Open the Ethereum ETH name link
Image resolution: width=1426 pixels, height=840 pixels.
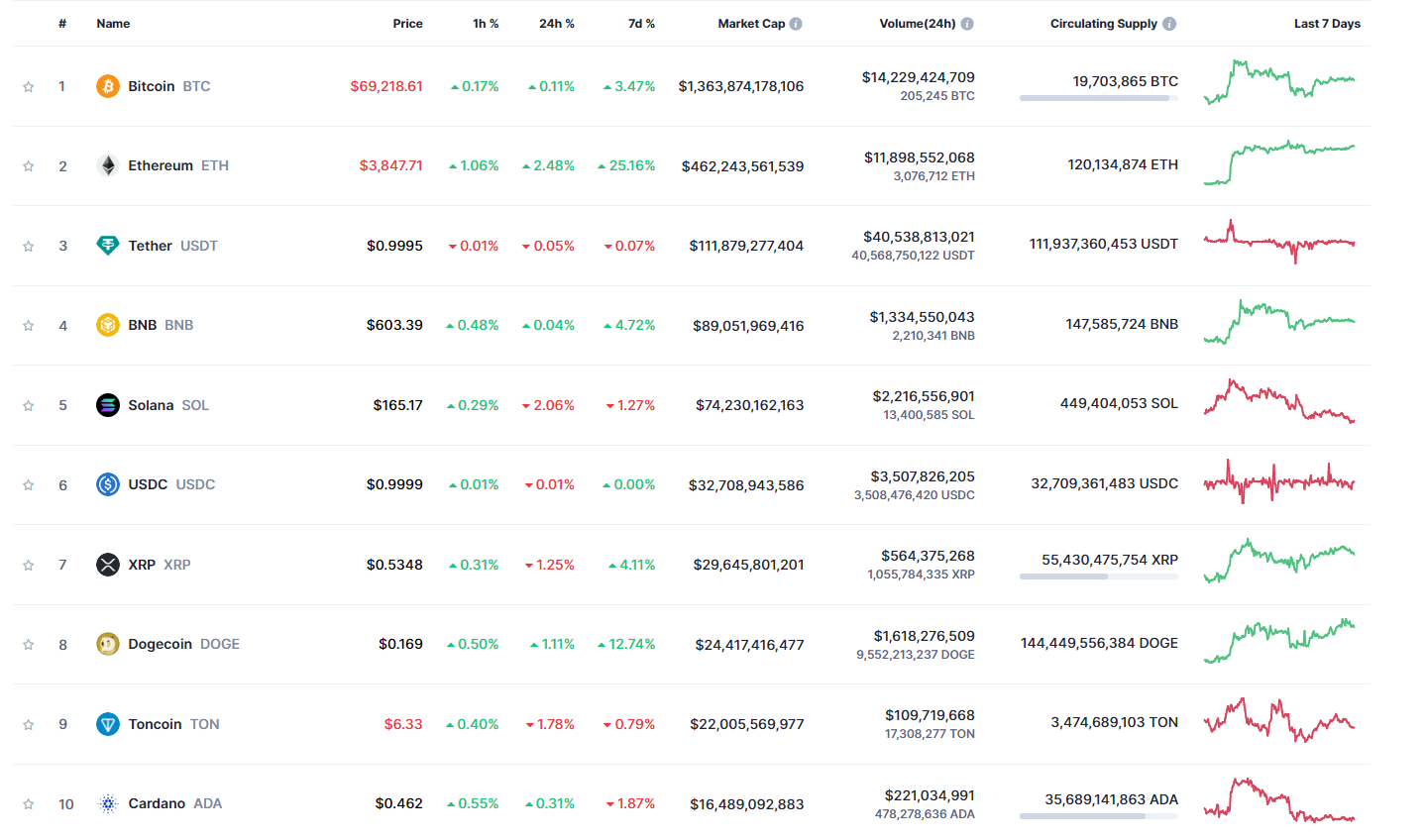(x=178, y=165)
